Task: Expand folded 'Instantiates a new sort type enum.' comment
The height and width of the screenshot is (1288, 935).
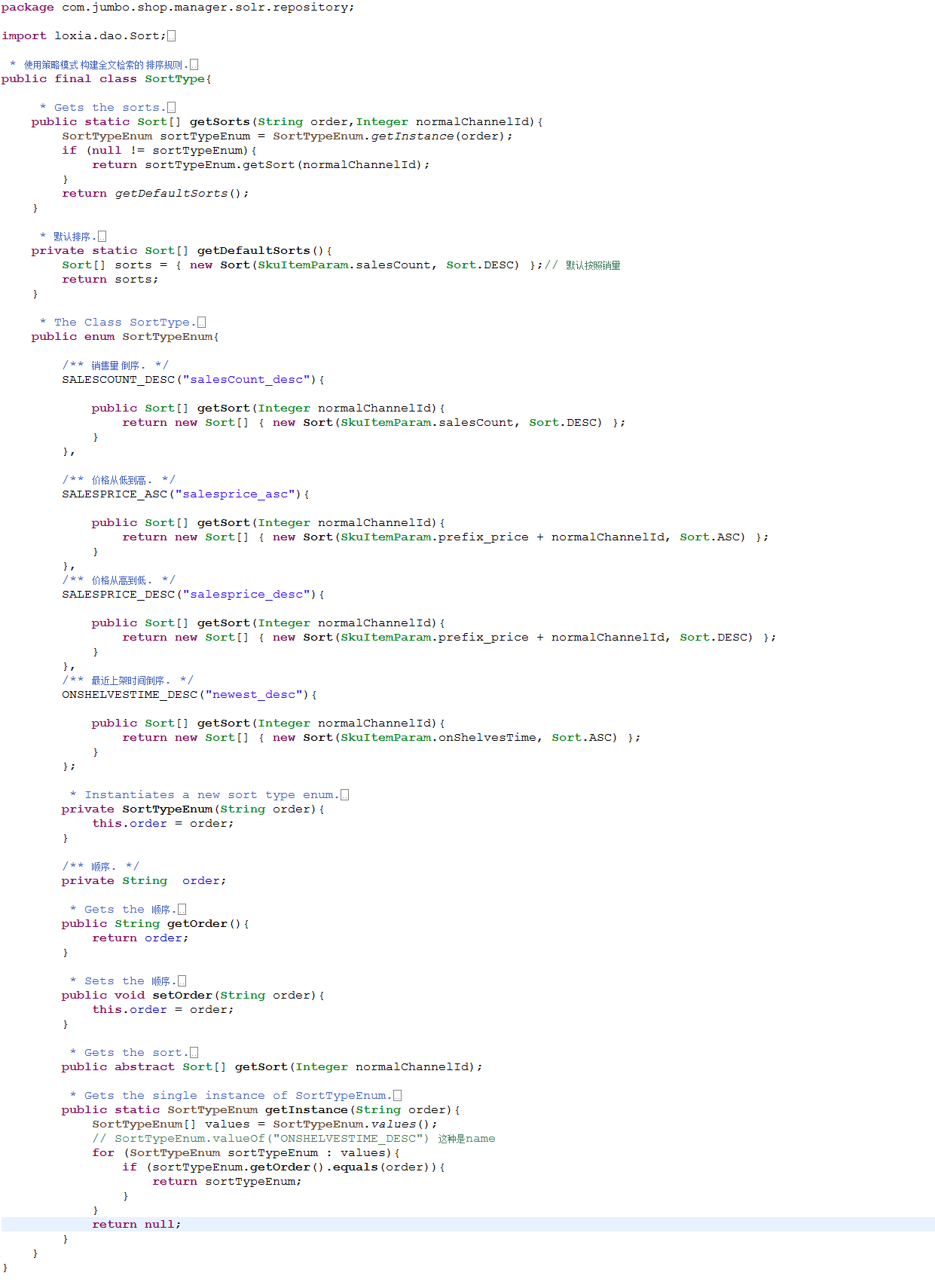Action: (x=344, y=795)
